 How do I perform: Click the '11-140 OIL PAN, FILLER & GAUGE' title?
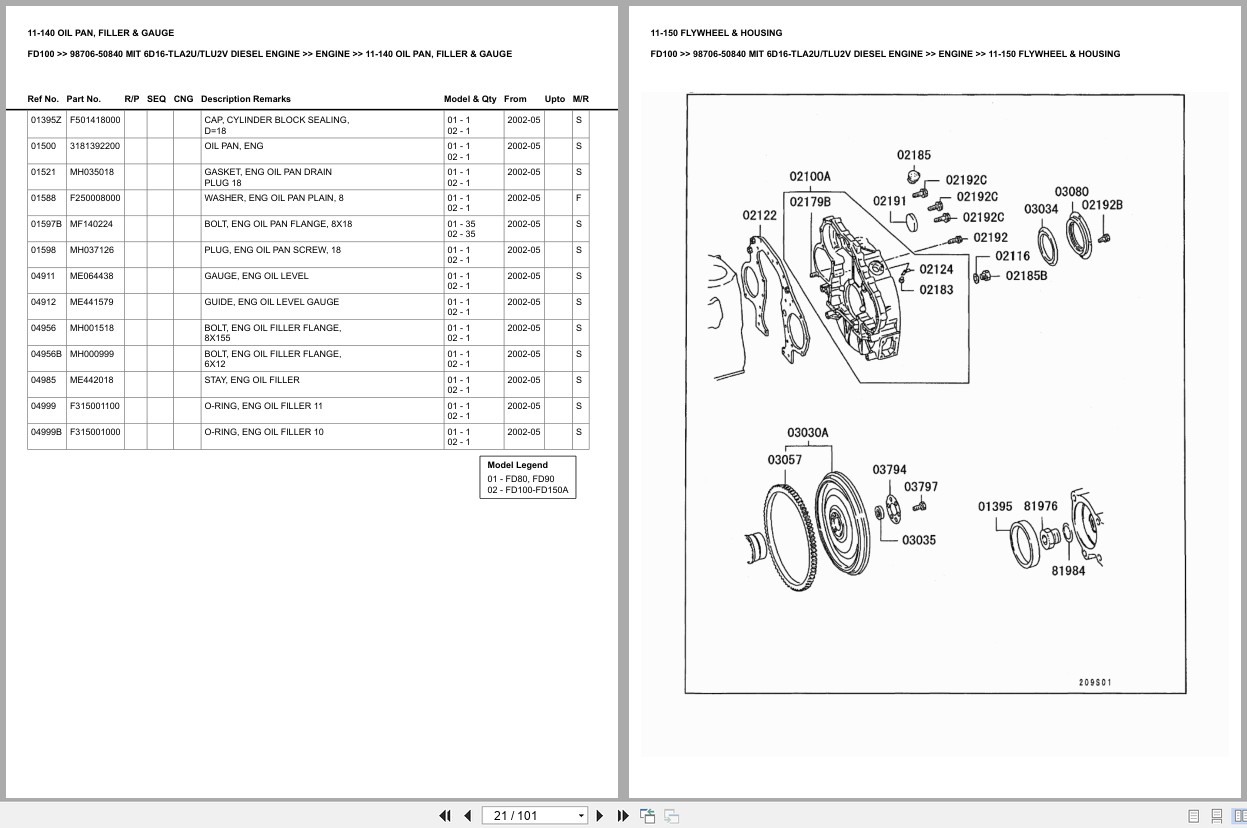[x=101, y=33]
